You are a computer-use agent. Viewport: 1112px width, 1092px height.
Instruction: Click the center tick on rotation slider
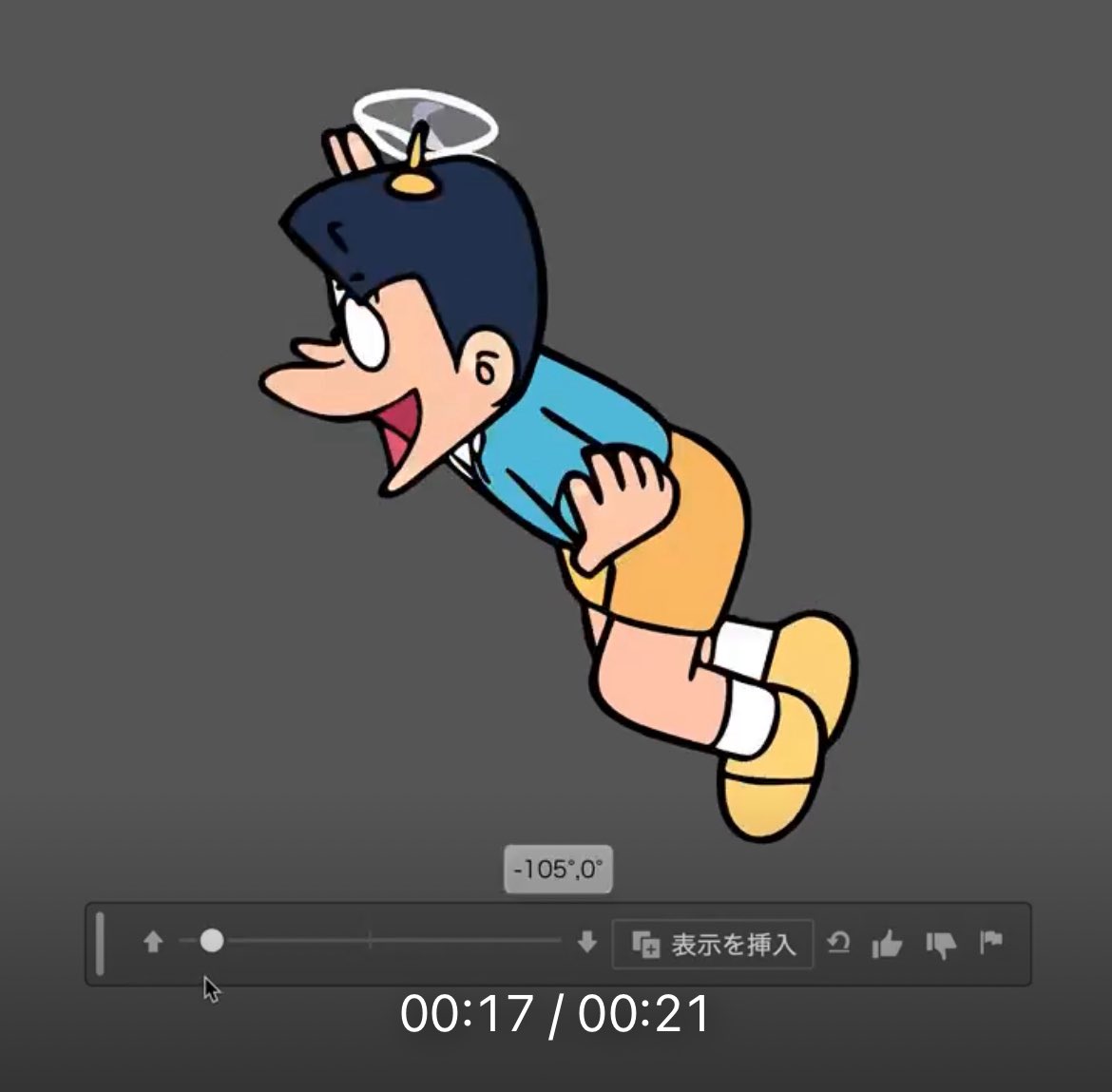click(370, 941)
